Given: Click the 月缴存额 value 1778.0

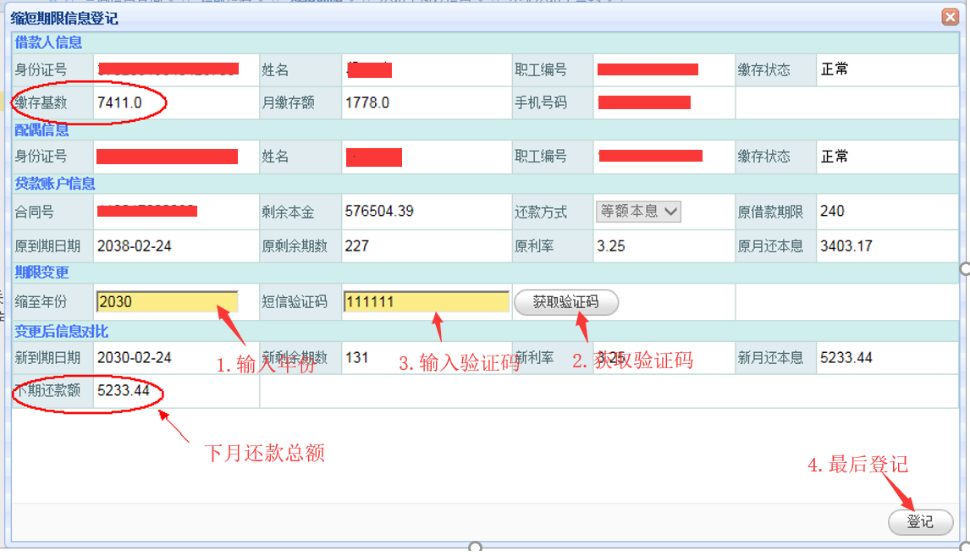Looking at the screenshot, I should tap(367, 103).
